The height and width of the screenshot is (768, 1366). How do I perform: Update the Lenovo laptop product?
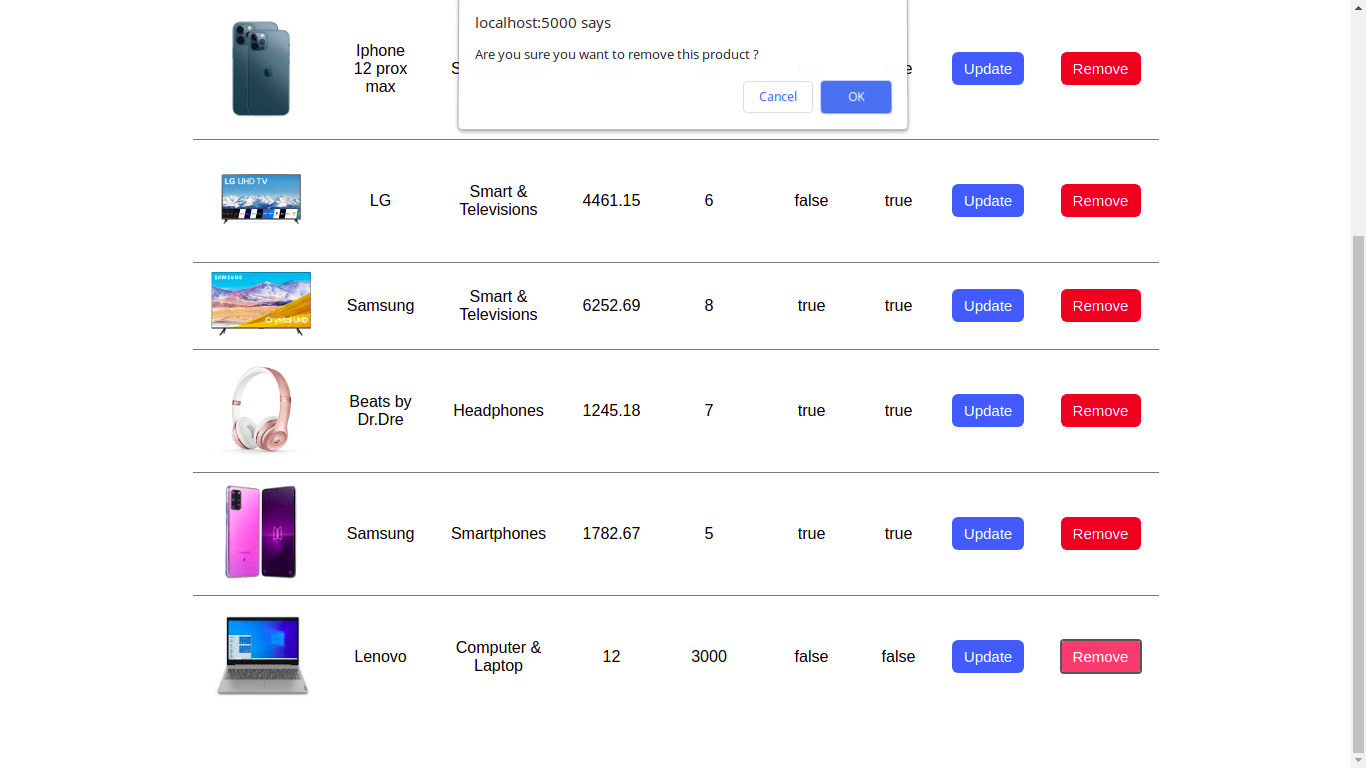988,657
